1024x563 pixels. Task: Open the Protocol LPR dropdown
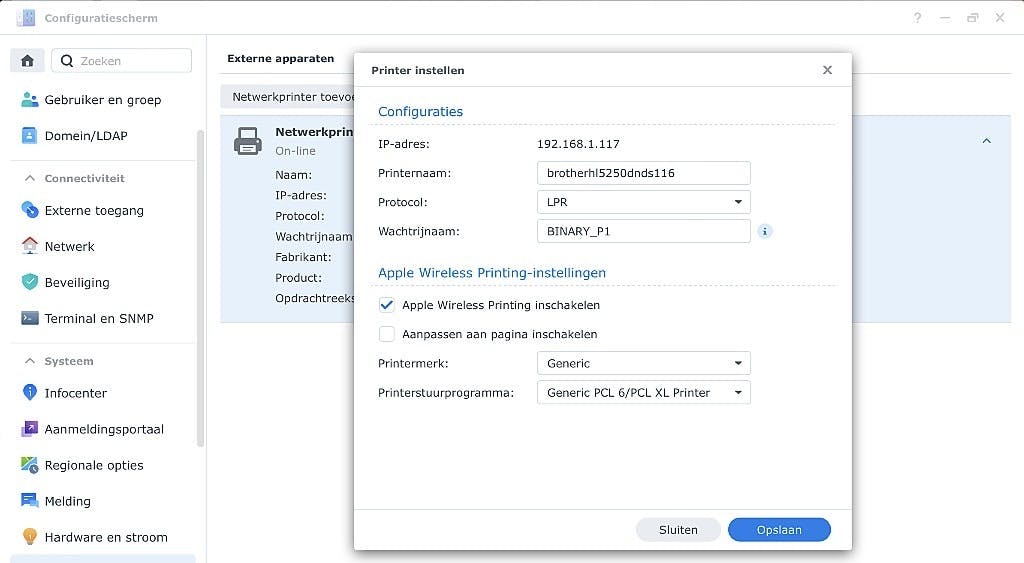[643, 202]
